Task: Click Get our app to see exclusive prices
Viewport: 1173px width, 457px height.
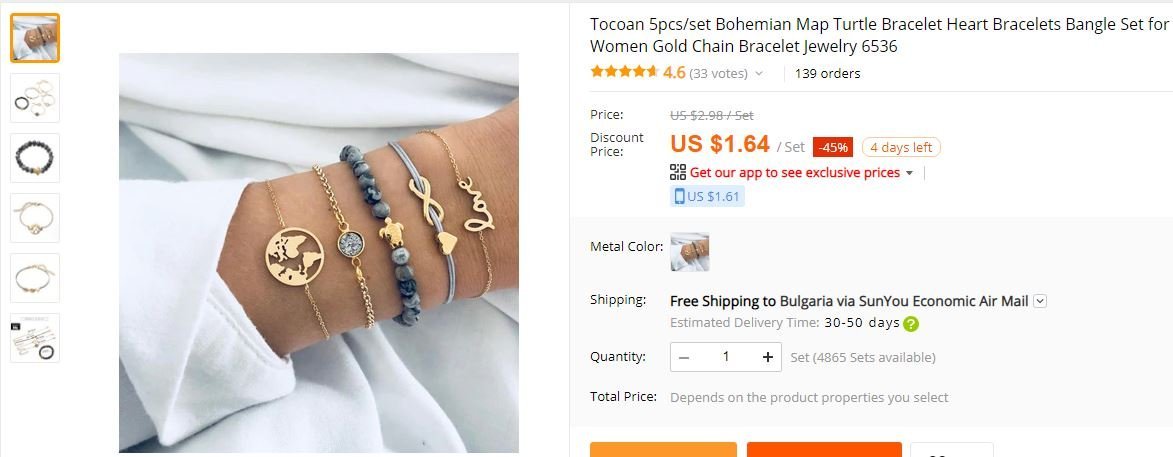Action: [x=794, y=173]
